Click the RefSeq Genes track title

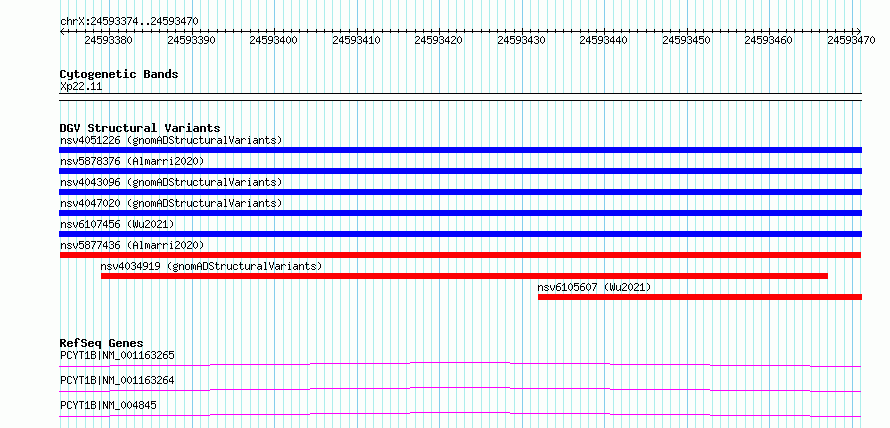pyautogui.click(x=102, y=343)
